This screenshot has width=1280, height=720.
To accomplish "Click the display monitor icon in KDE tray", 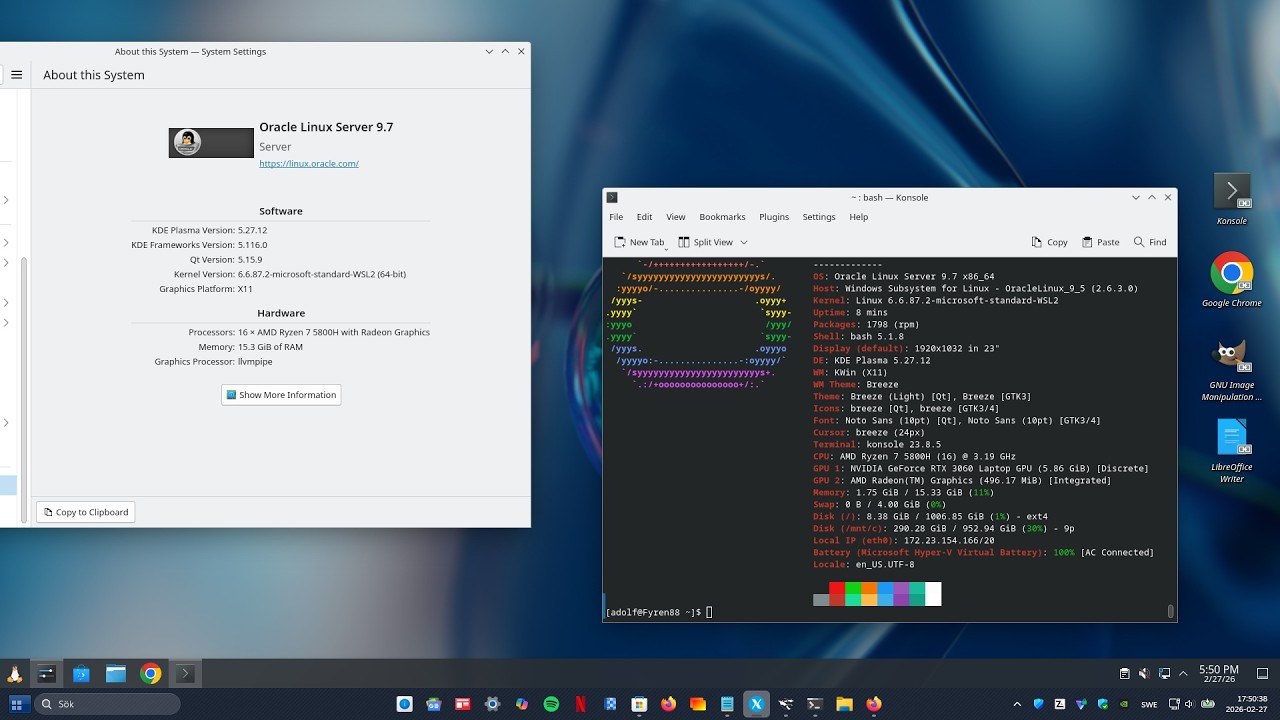I will [1164, 674].
